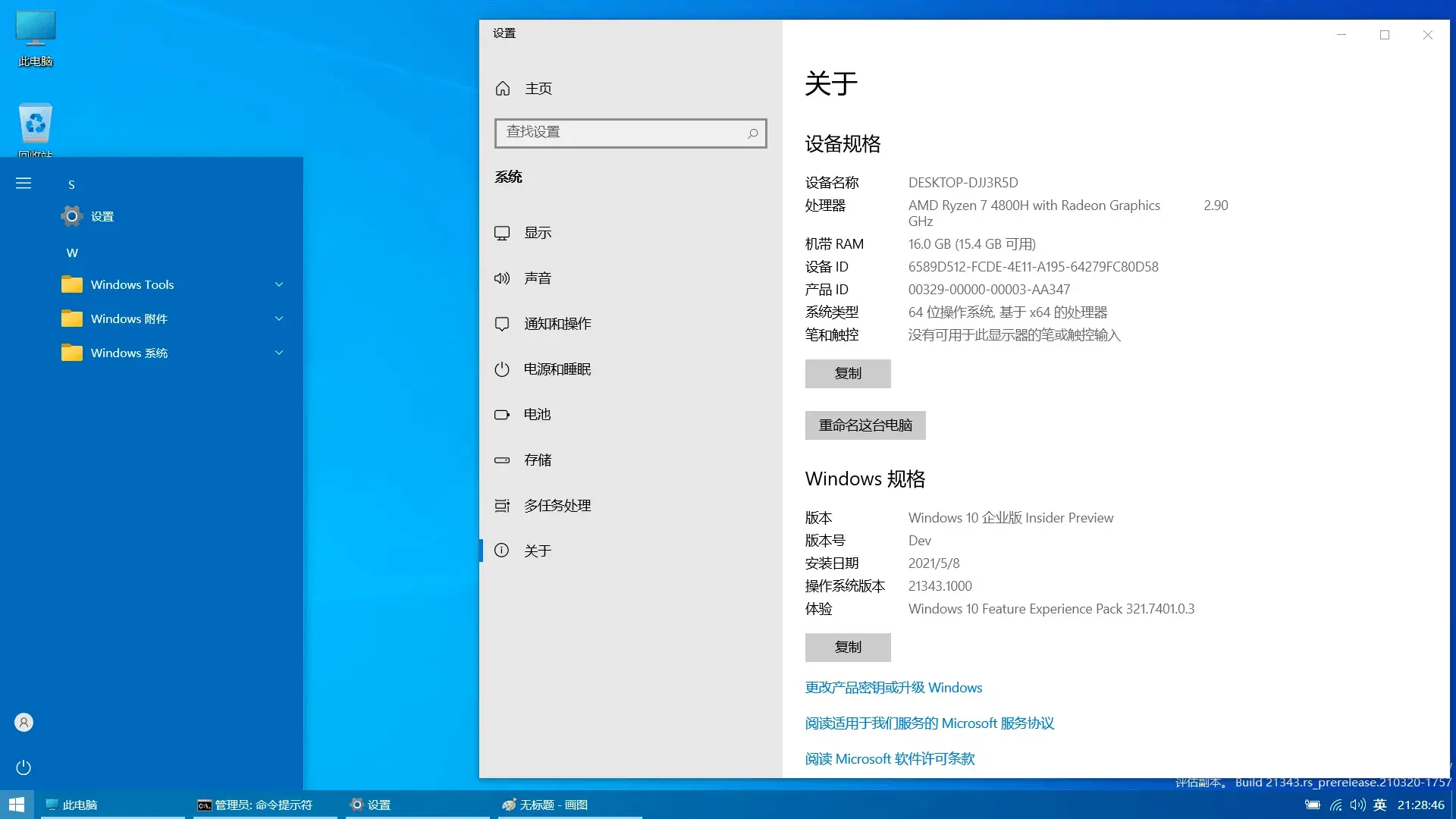Open 阅读 Microsoft 软件许可条款 link
The image size is (1456, 819).
890,759
